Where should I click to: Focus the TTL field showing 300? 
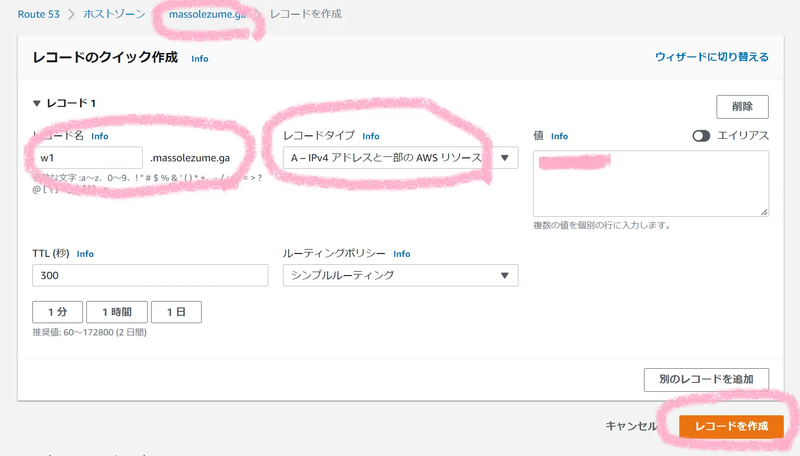pos(150,275)
